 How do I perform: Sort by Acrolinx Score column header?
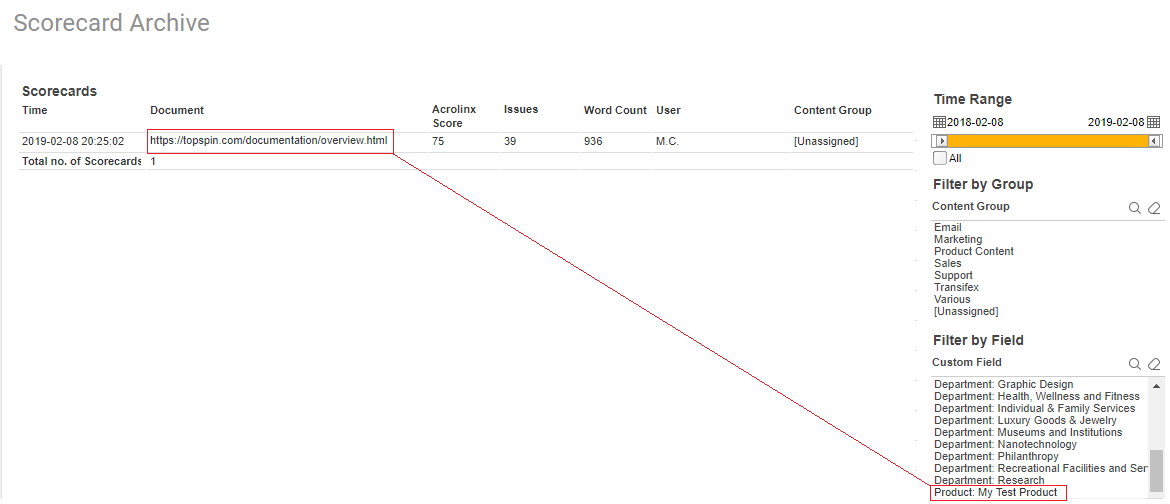click(x=454, y=116)
